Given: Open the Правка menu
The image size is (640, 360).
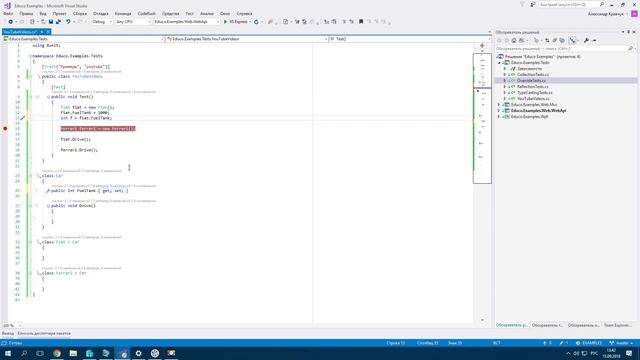Looking at the screenshot, I should [x=26, y=13].
